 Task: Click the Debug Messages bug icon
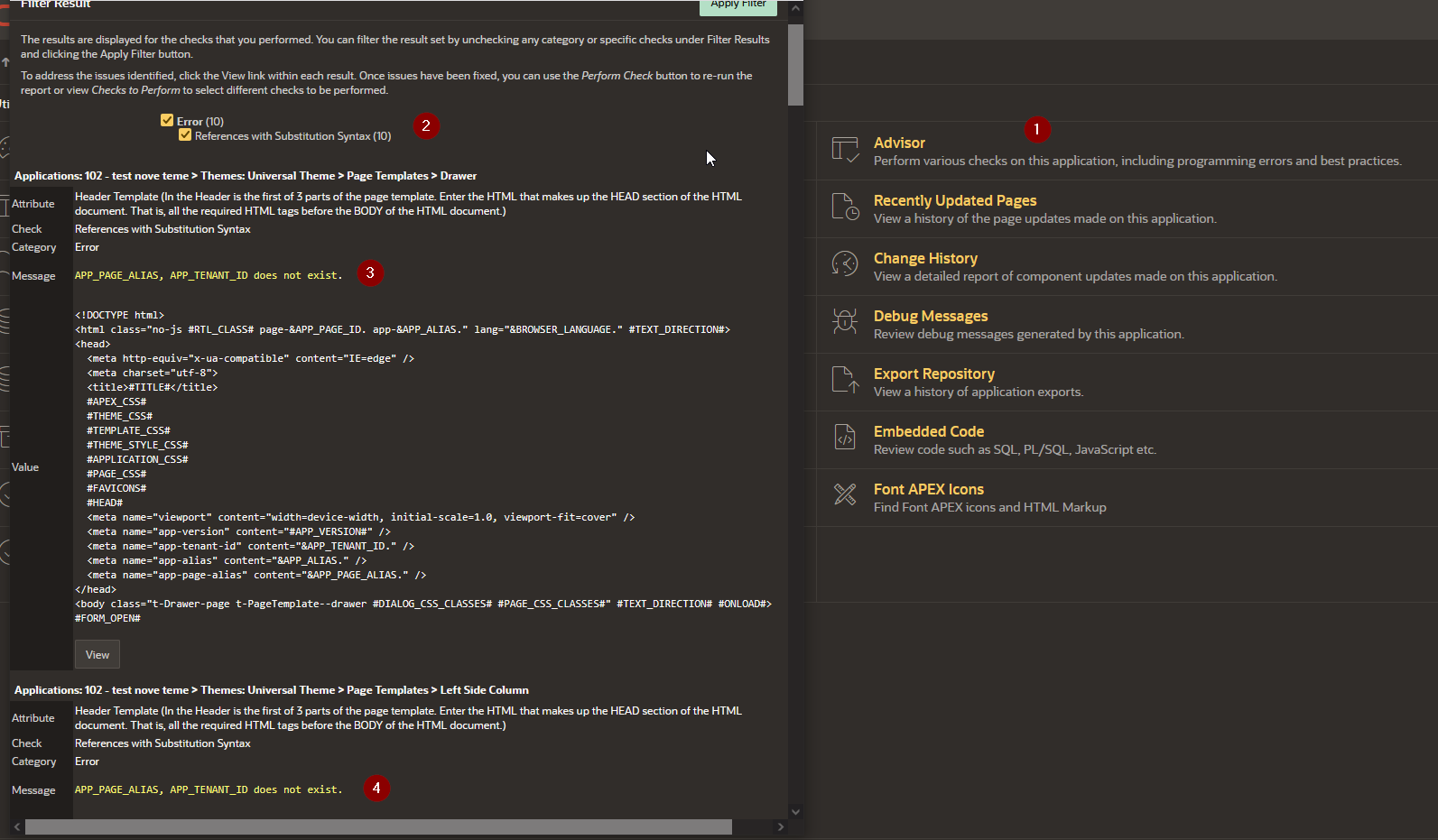point(845,322)
